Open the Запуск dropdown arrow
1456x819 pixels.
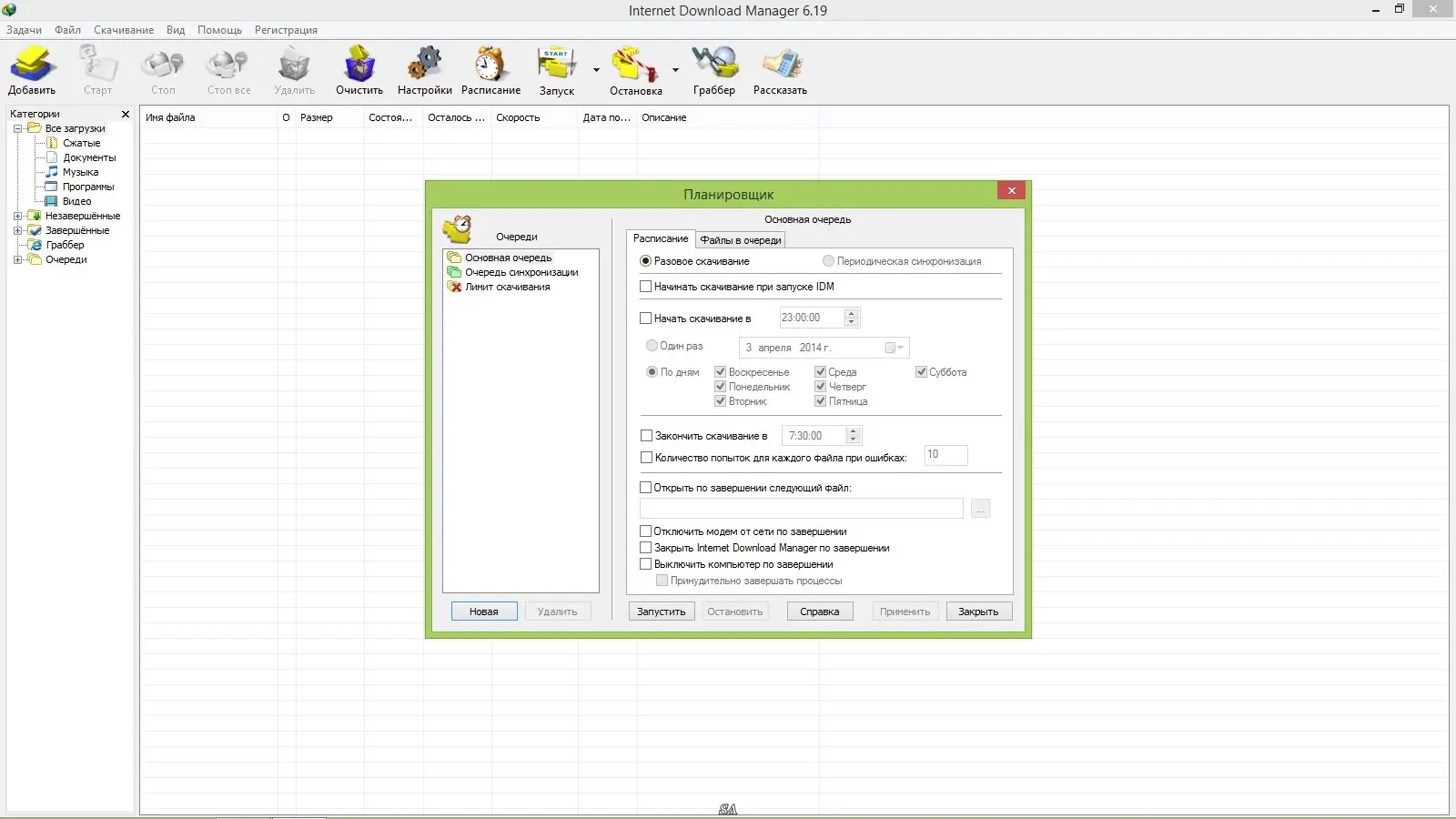[x=596, y=69]
